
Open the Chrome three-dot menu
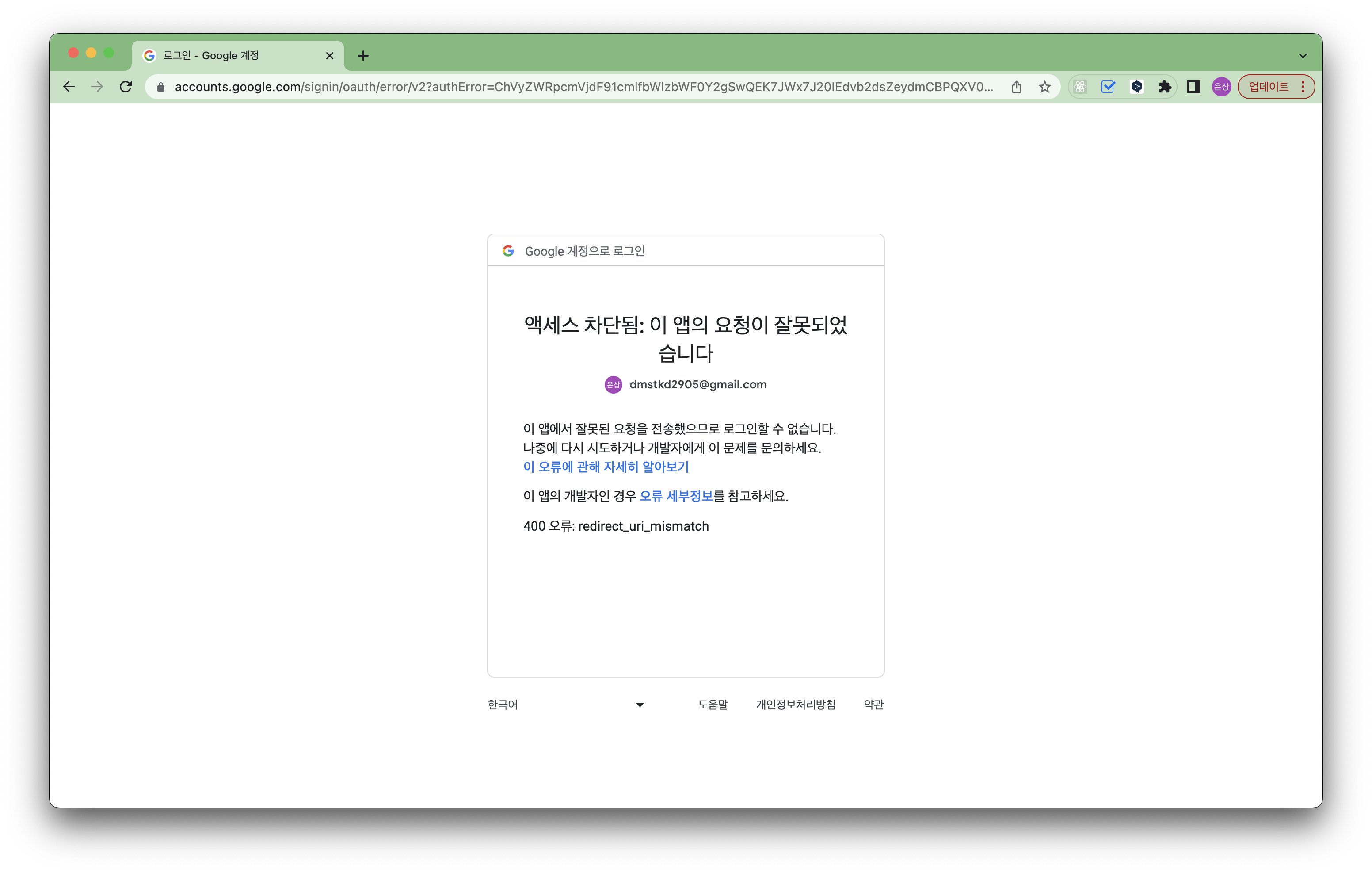pyautogui.click(x=1303, y=87)
